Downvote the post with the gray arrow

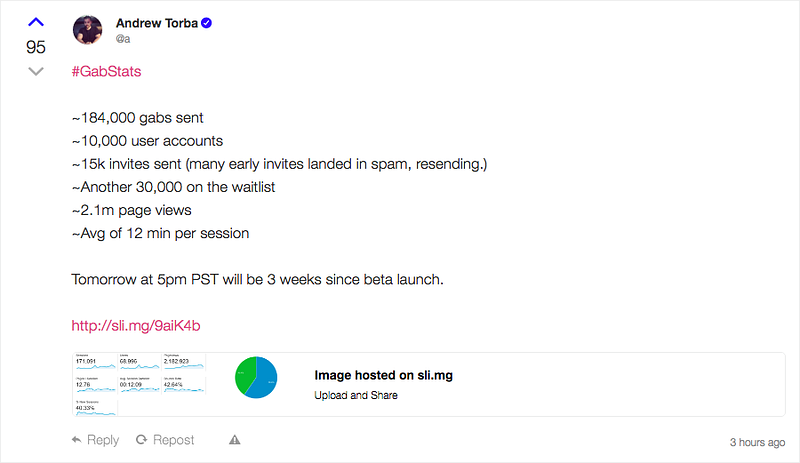(35, 71)
